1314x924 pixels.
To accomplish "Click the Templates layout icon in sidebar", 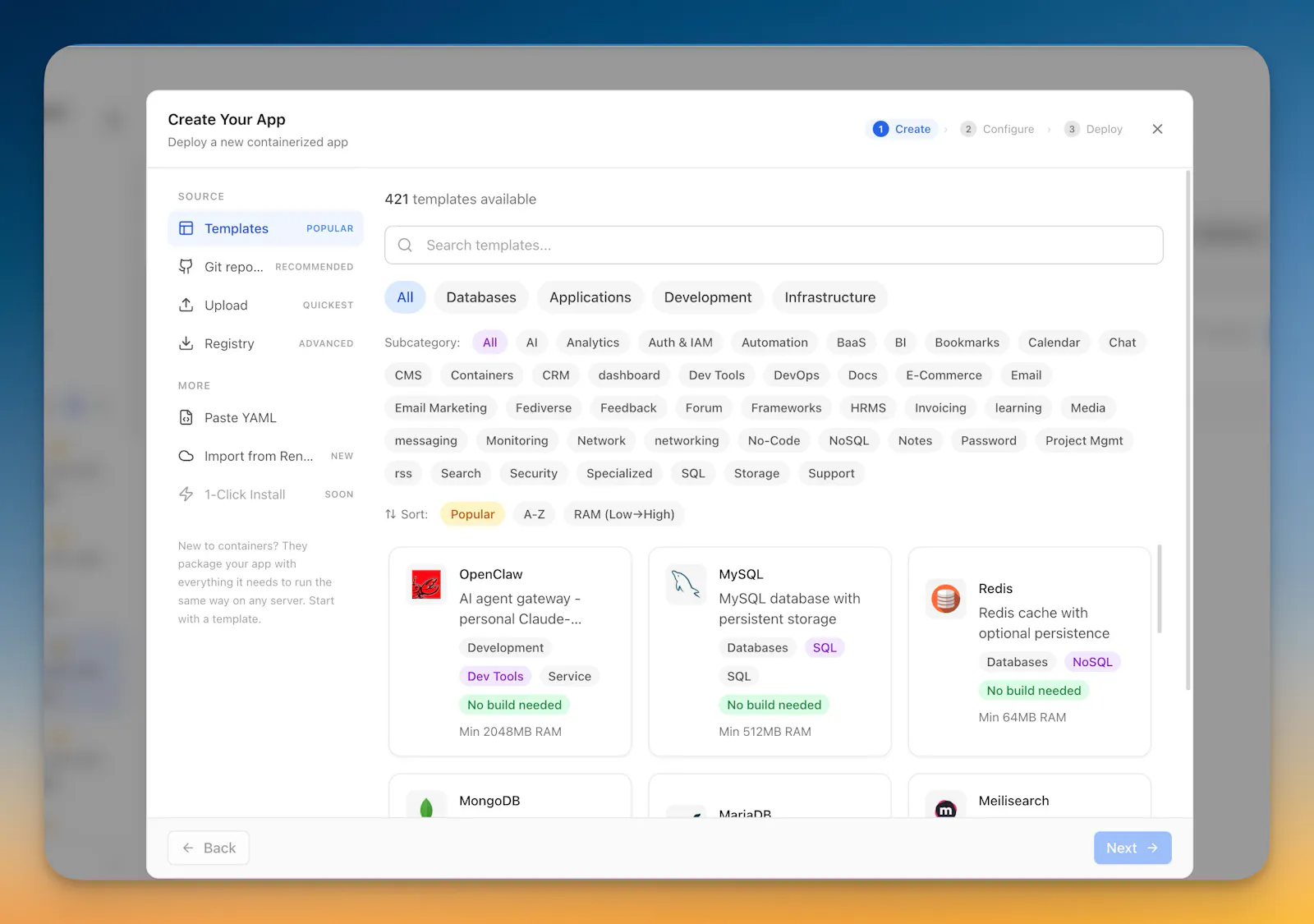I will [186, 228].
